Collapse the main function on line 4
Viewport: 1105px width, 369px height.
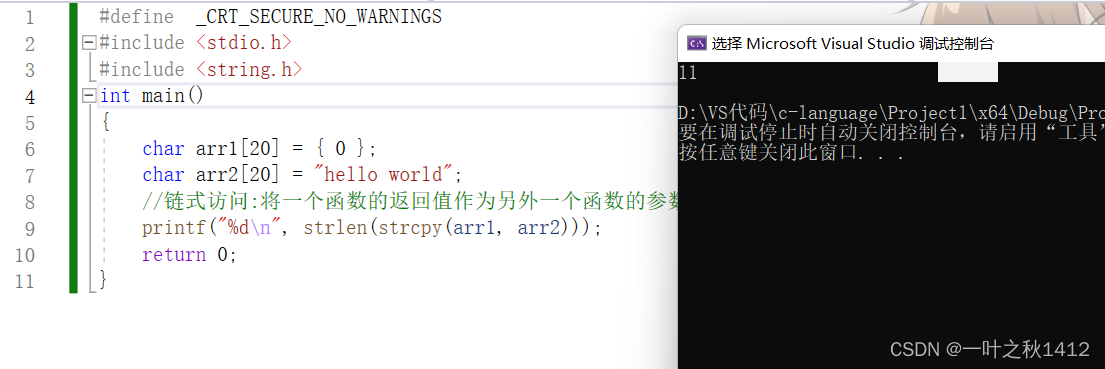89,95
